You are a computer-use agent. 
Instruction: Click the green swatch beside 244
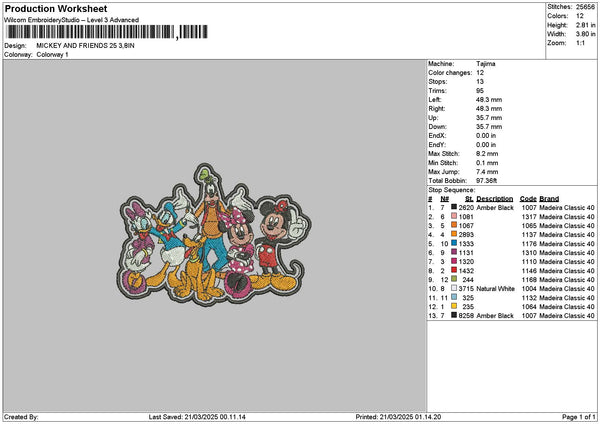(x=454, y=279)
